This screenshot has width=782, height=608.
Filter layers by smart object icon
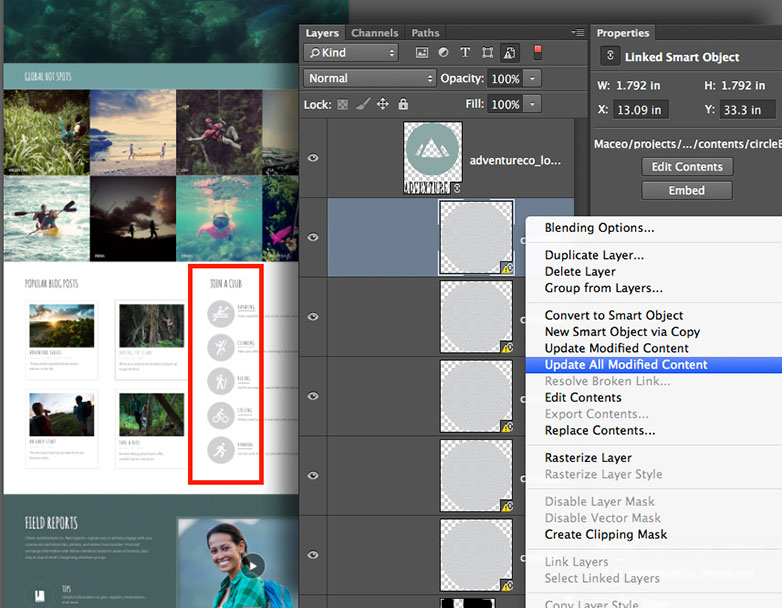[509, 52]
